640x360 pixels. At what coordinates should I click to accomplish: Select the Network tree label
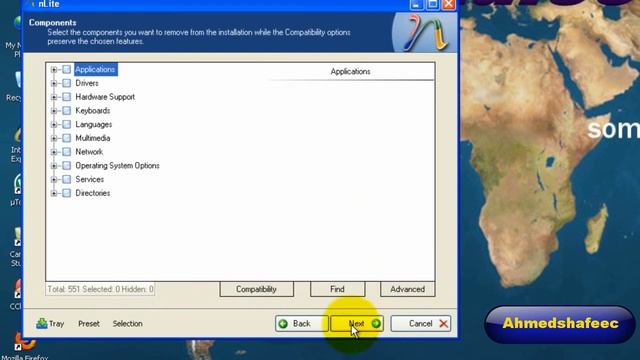tap(89, 152)
